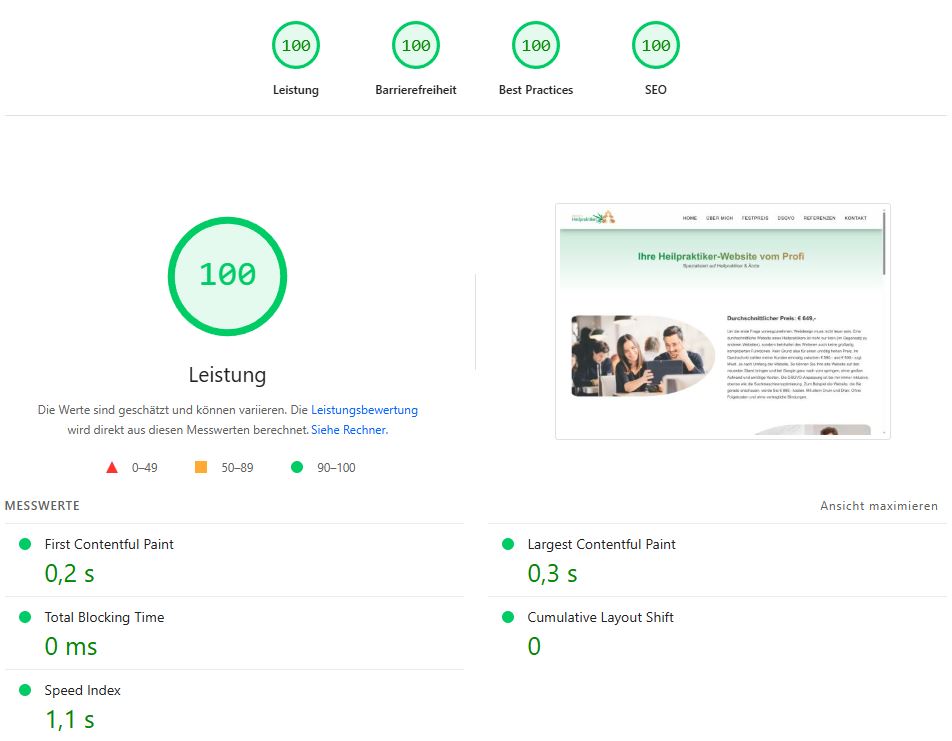Click the green circle 90–100 legend icon
The width and height of the screenshot is (952, 741).
point(297,467)
